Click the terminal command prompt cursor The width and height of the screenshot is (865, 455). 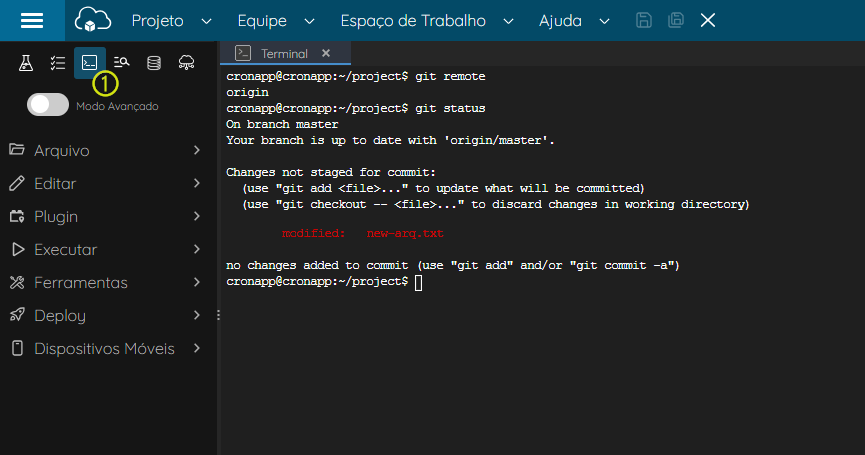click(419, 282)
